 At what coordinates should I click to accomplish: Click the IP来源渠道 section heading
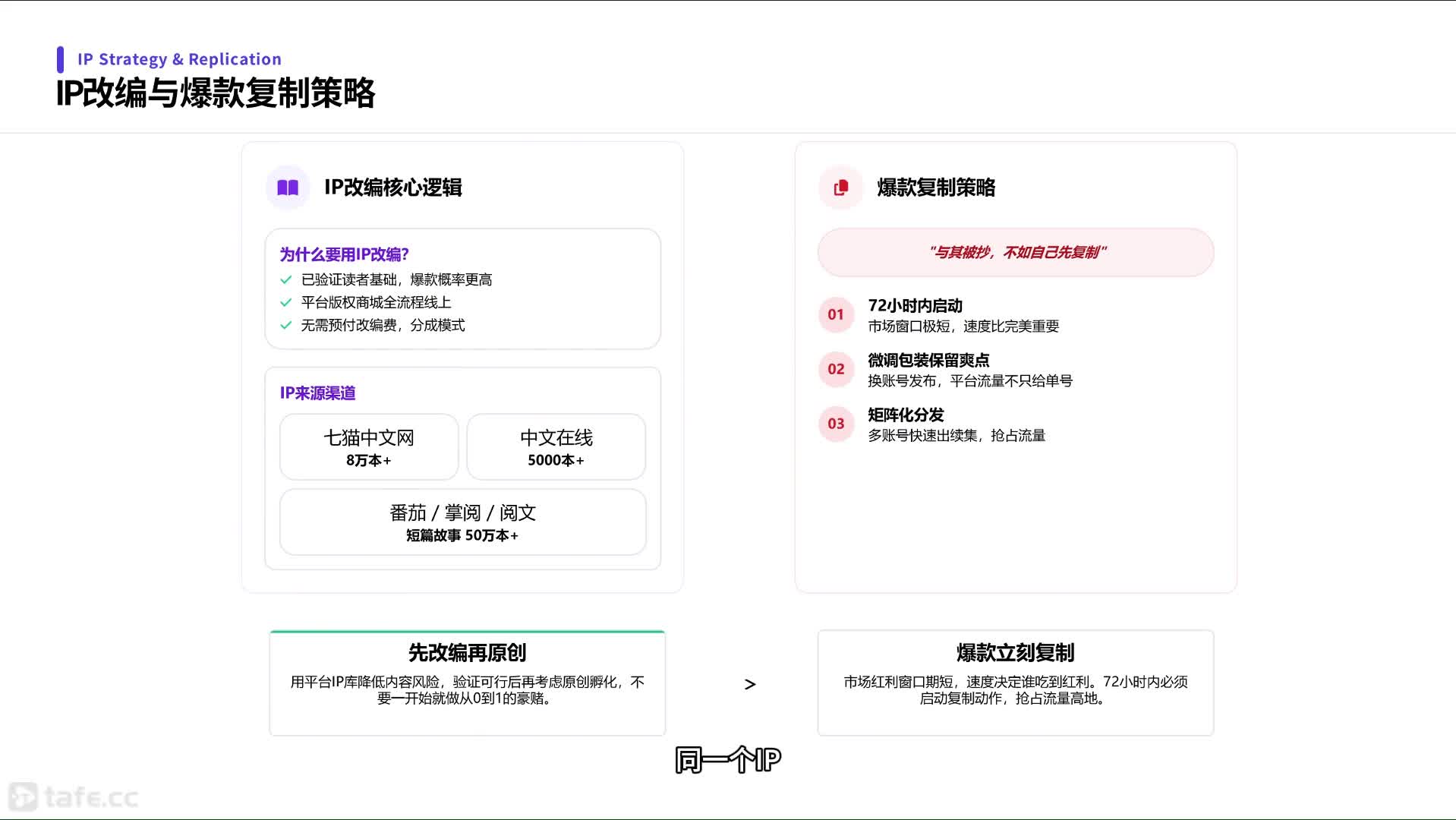click(317, 393)
